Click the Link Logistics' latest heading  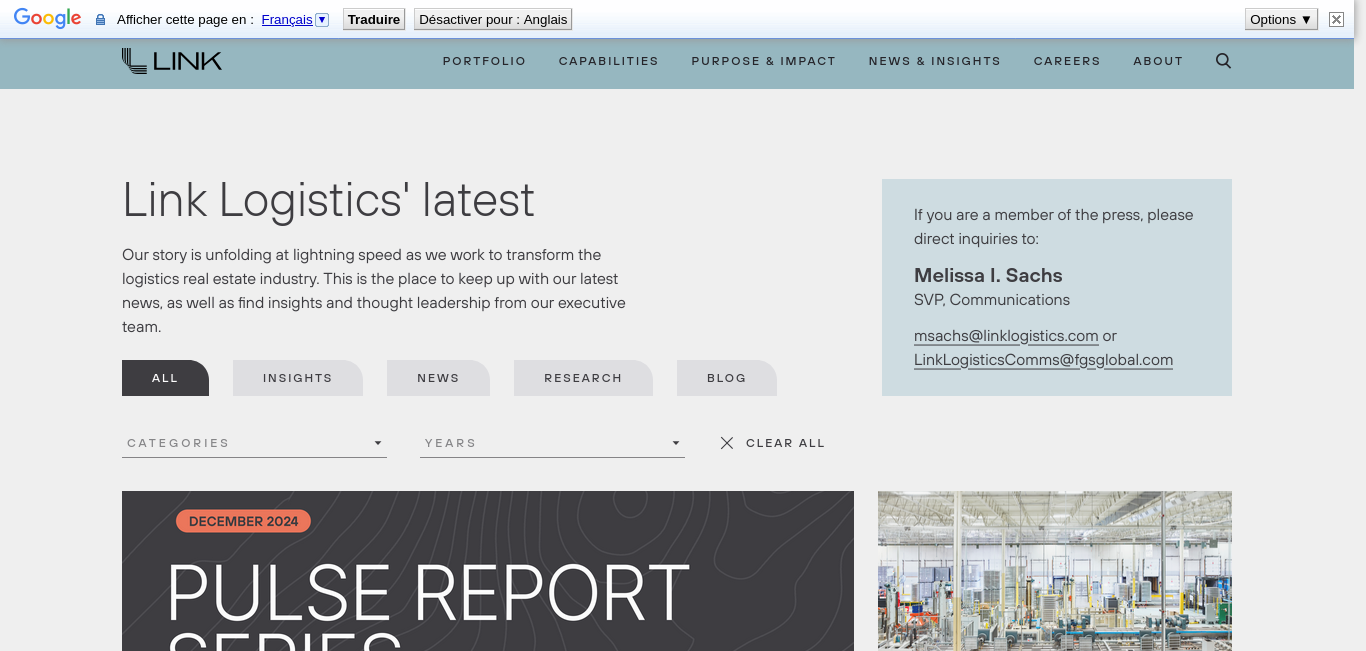point(328,200)
